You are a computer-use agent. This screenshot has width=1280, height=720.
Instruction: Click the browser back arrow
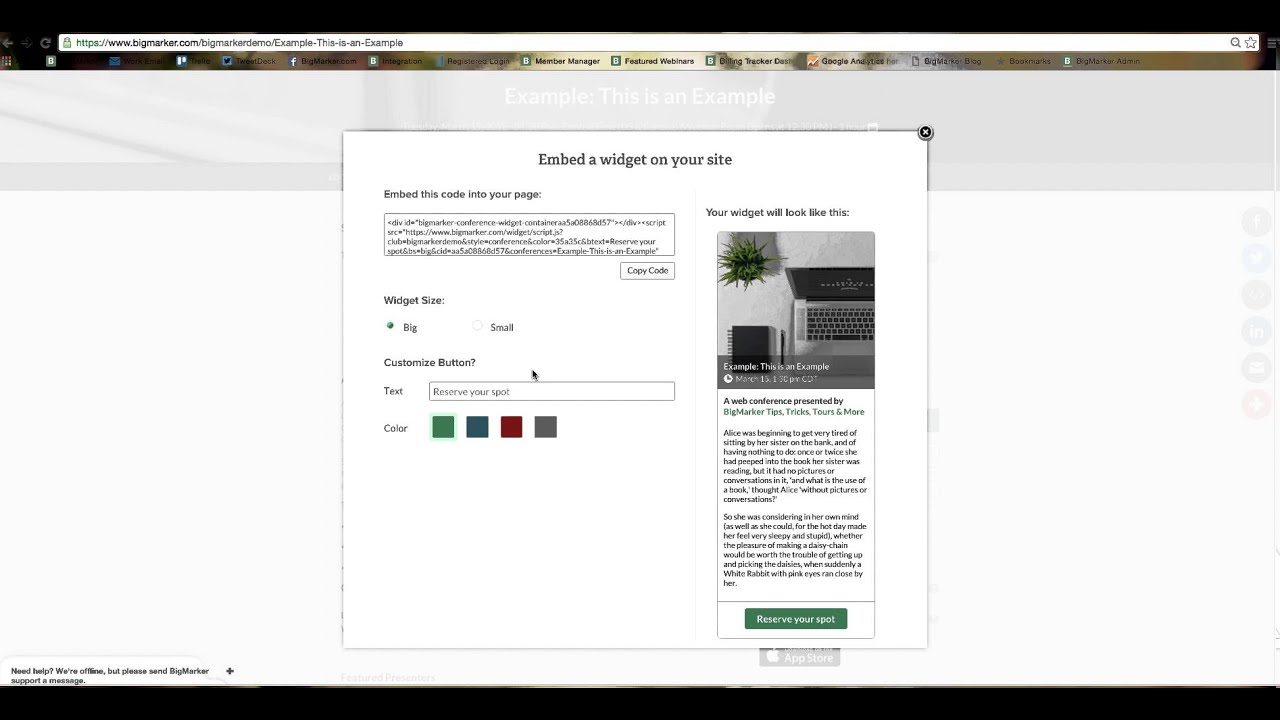click(x=8, y=43)
